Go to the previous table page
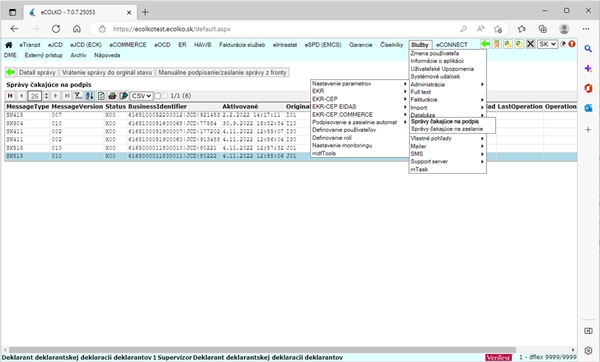 (x=21, y=96)
